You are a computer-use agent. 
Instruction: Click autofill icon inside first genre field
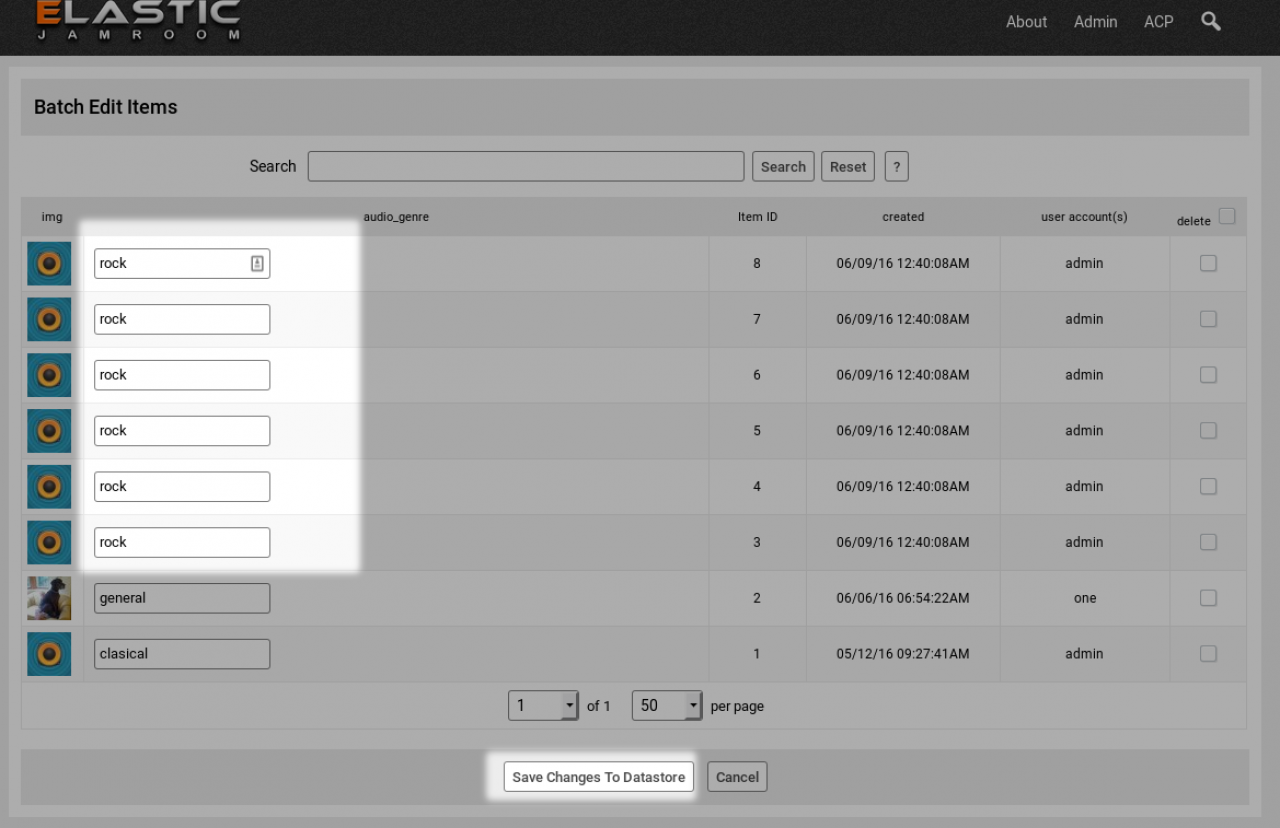(257, 263)
